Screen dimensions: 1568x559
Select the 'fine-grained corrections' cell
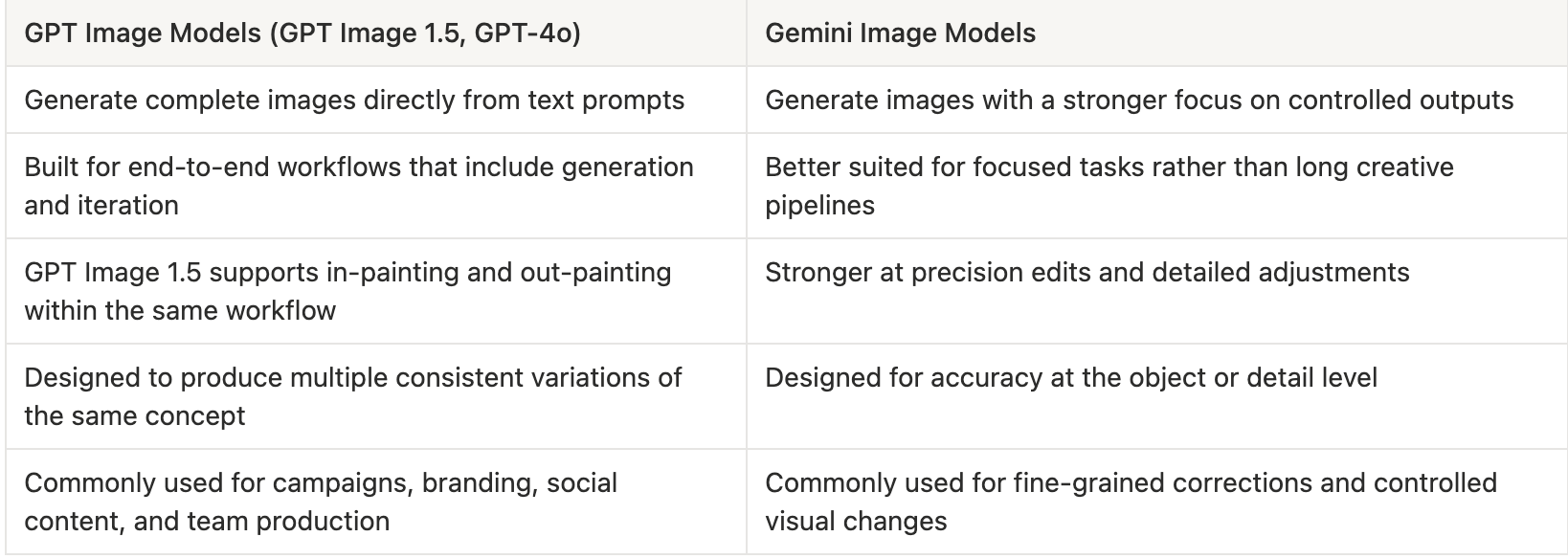[1130, 502]
